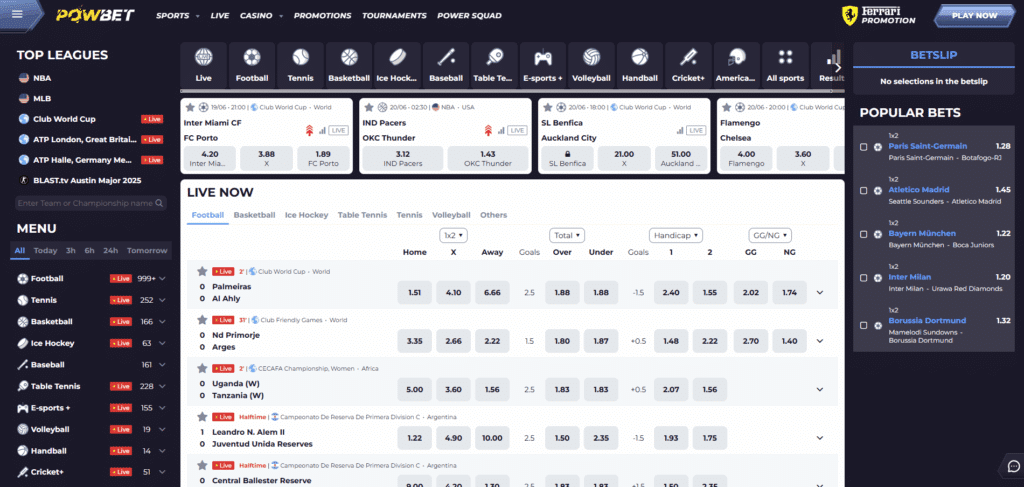Tick the Paris Saint-Germain popular bet checkbox
The width and height of the screenshot is (1024, 487).
click(863, 147)
